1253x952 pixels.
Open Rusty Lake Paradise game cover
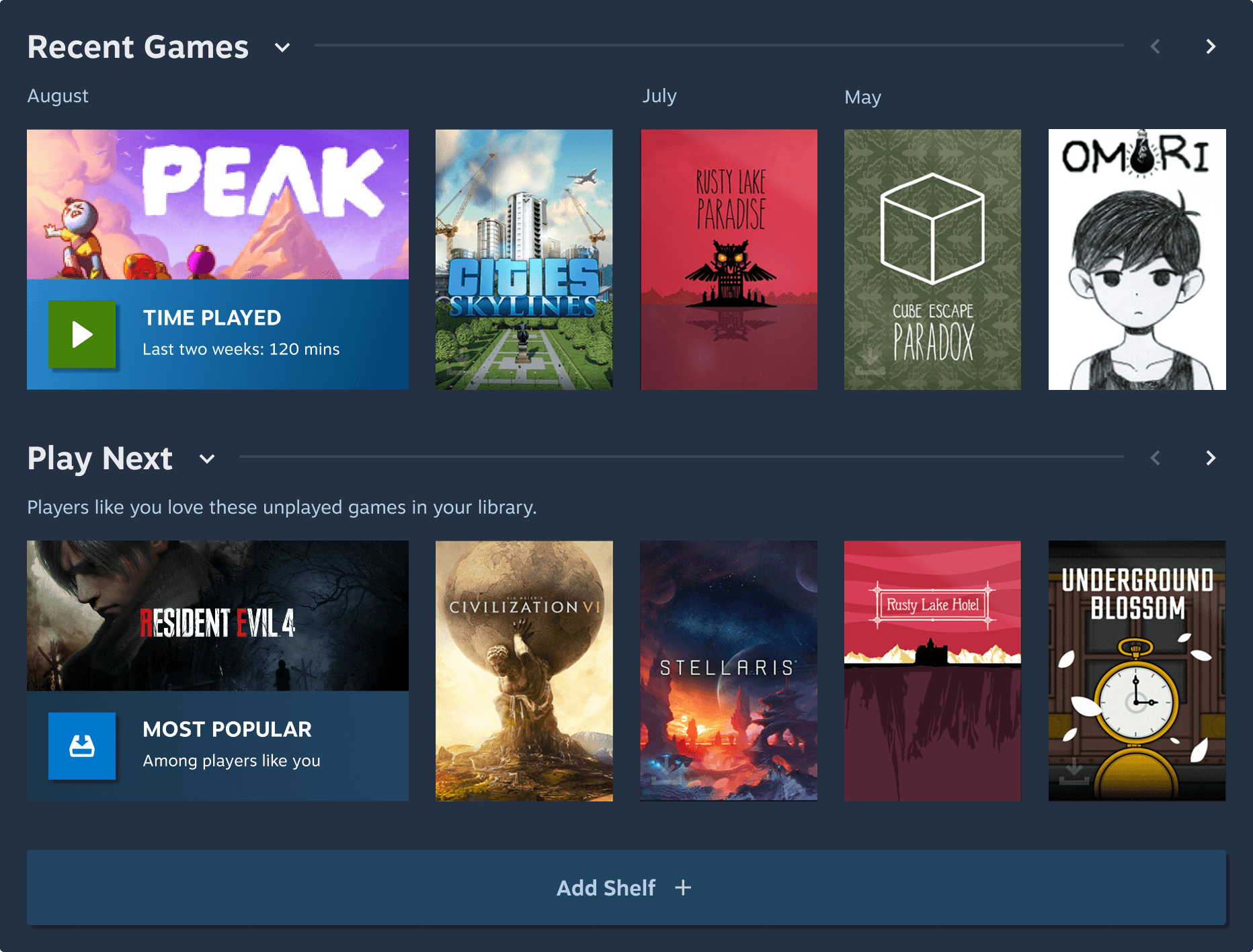[729, 260]
